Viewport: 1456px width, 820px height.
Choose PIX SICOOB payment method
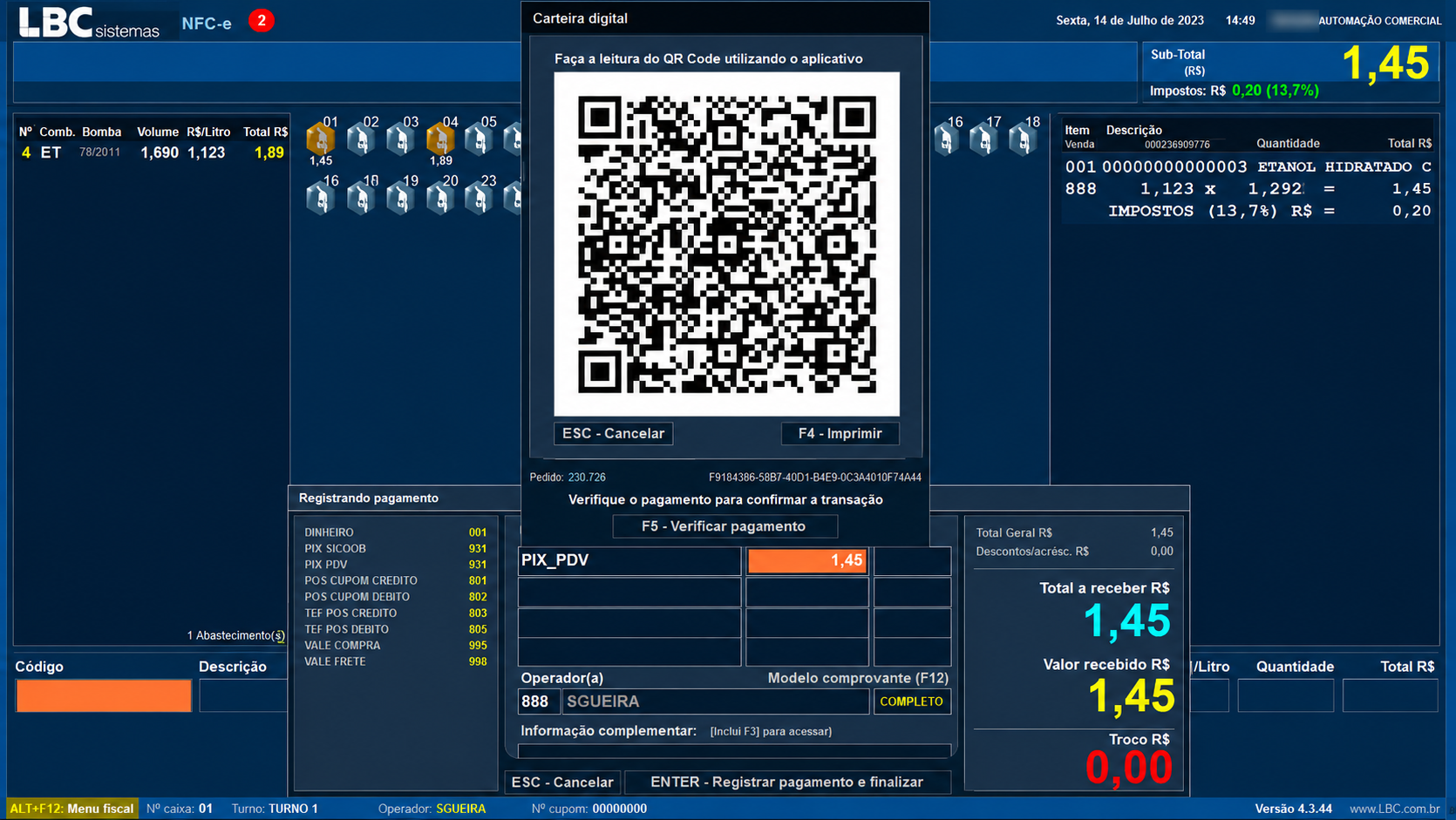point(395,549)
